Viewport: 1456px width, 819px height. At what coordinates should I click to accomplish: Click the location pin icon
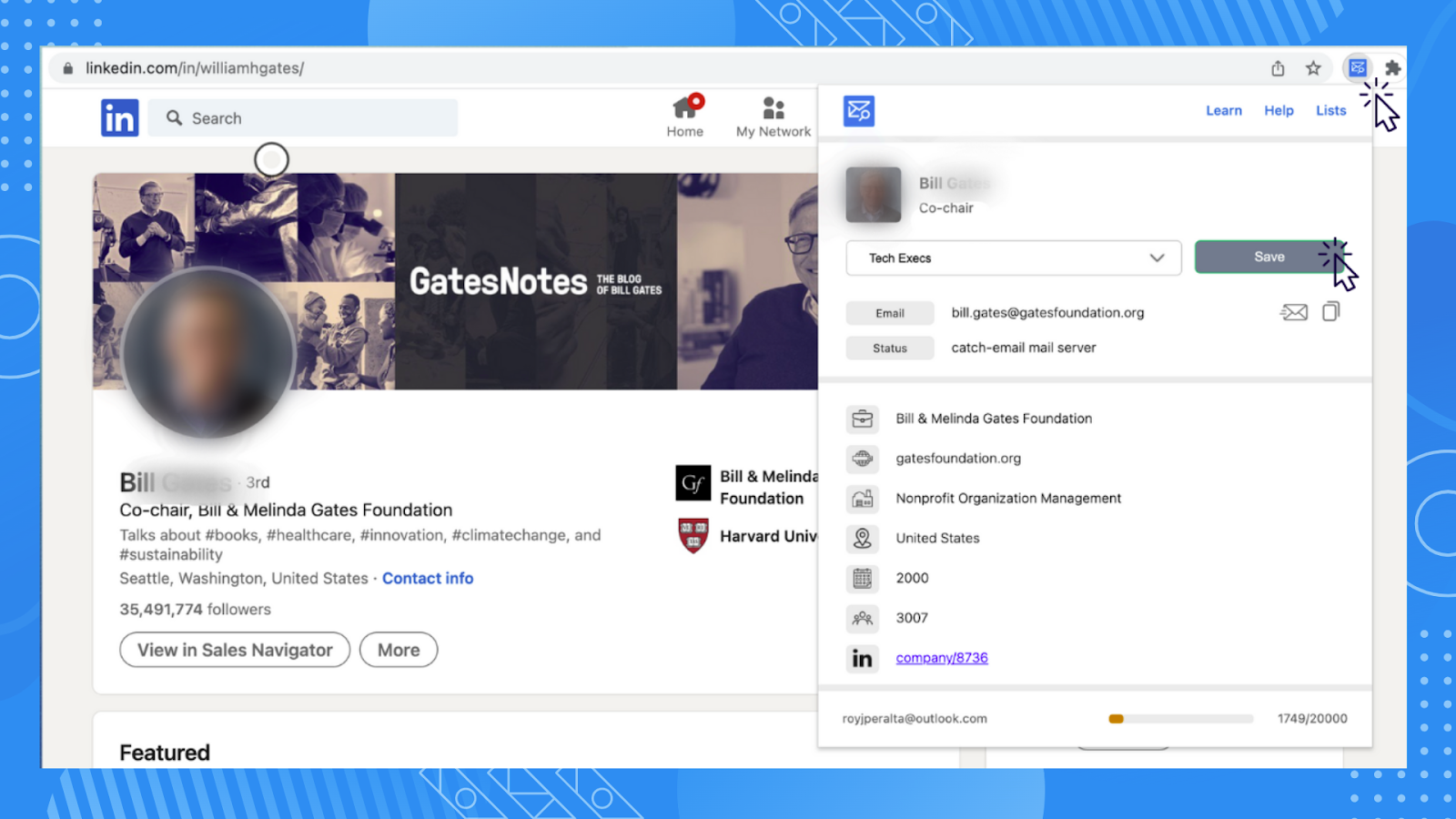pos(862,539)
